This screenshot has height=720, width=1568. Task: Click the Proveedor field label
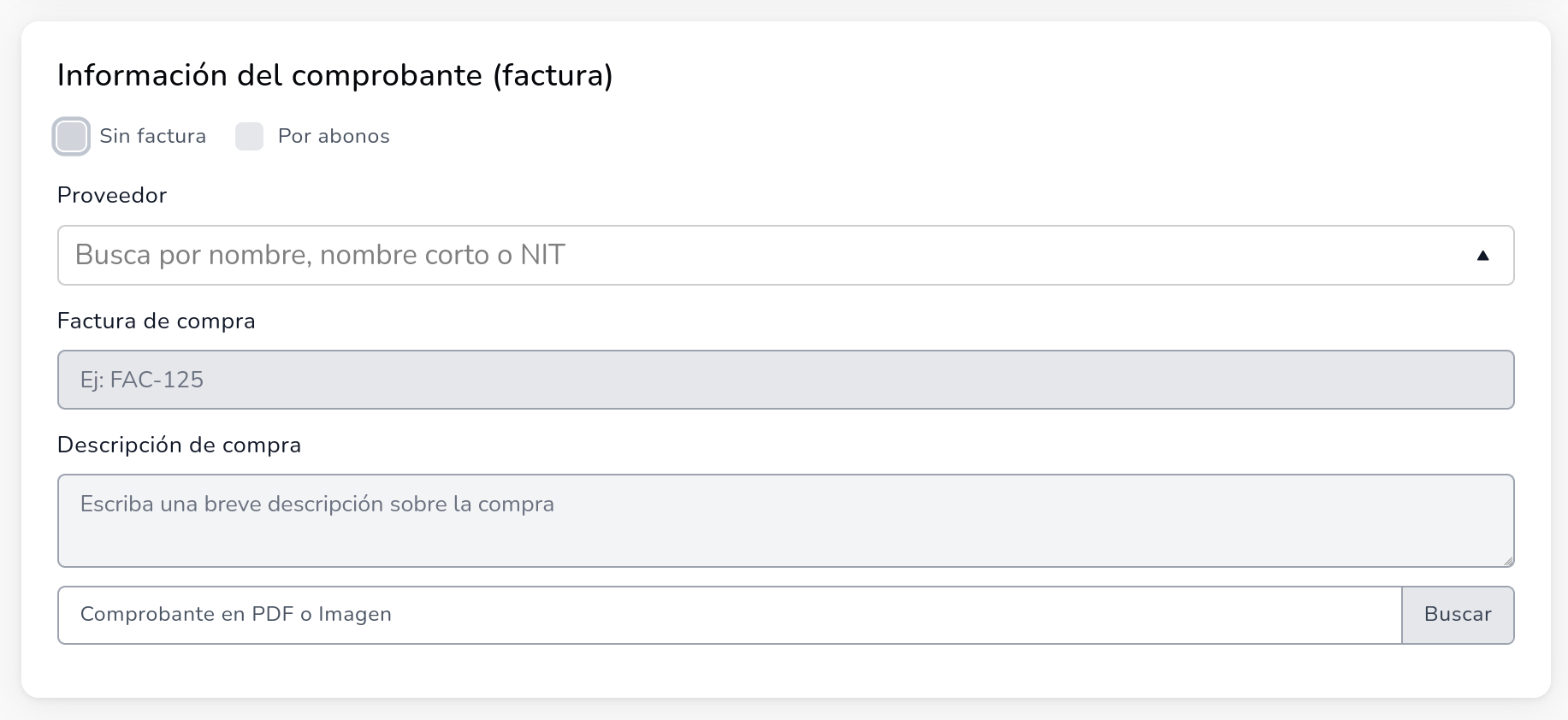(111, 195)
